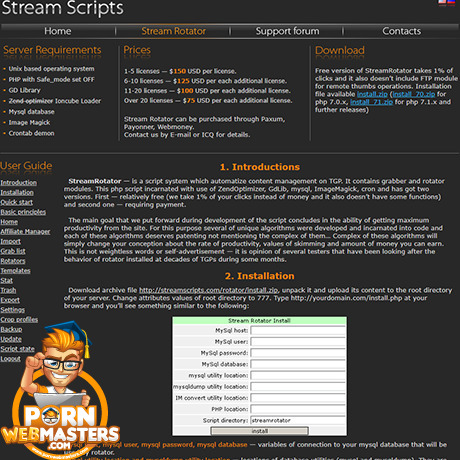Click the 'Stream Rotator Install' form header
Viewport: 460px width, 460px height.
coord(259,321)
